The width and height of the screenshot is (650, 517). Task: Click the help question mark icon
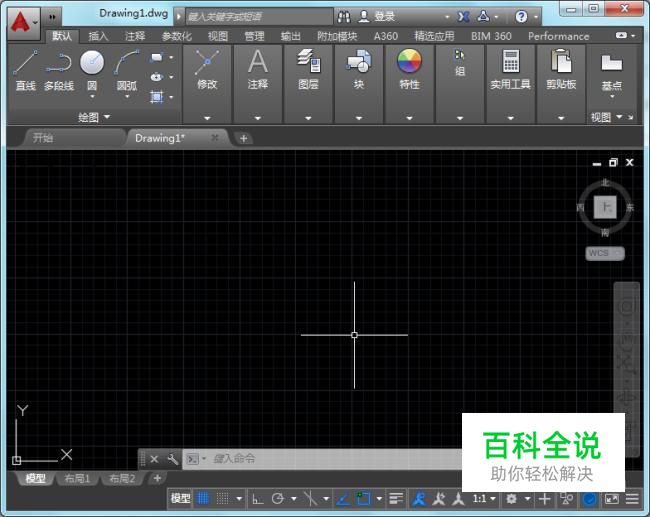pyautogui.click(x=521, y=17)
